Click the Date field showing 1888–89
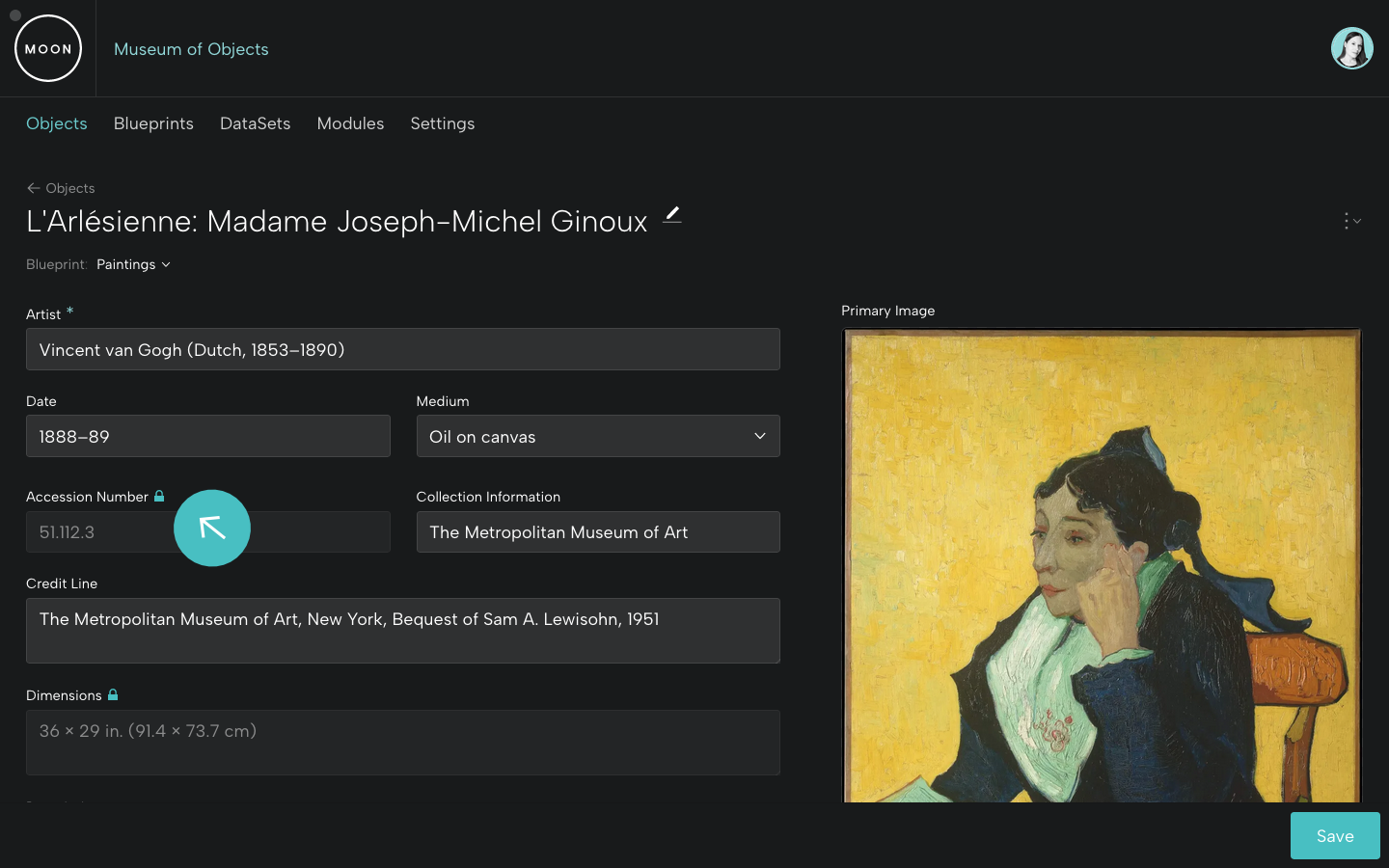The height and width of the screenshot is (868, 1389). coord(208,436)
